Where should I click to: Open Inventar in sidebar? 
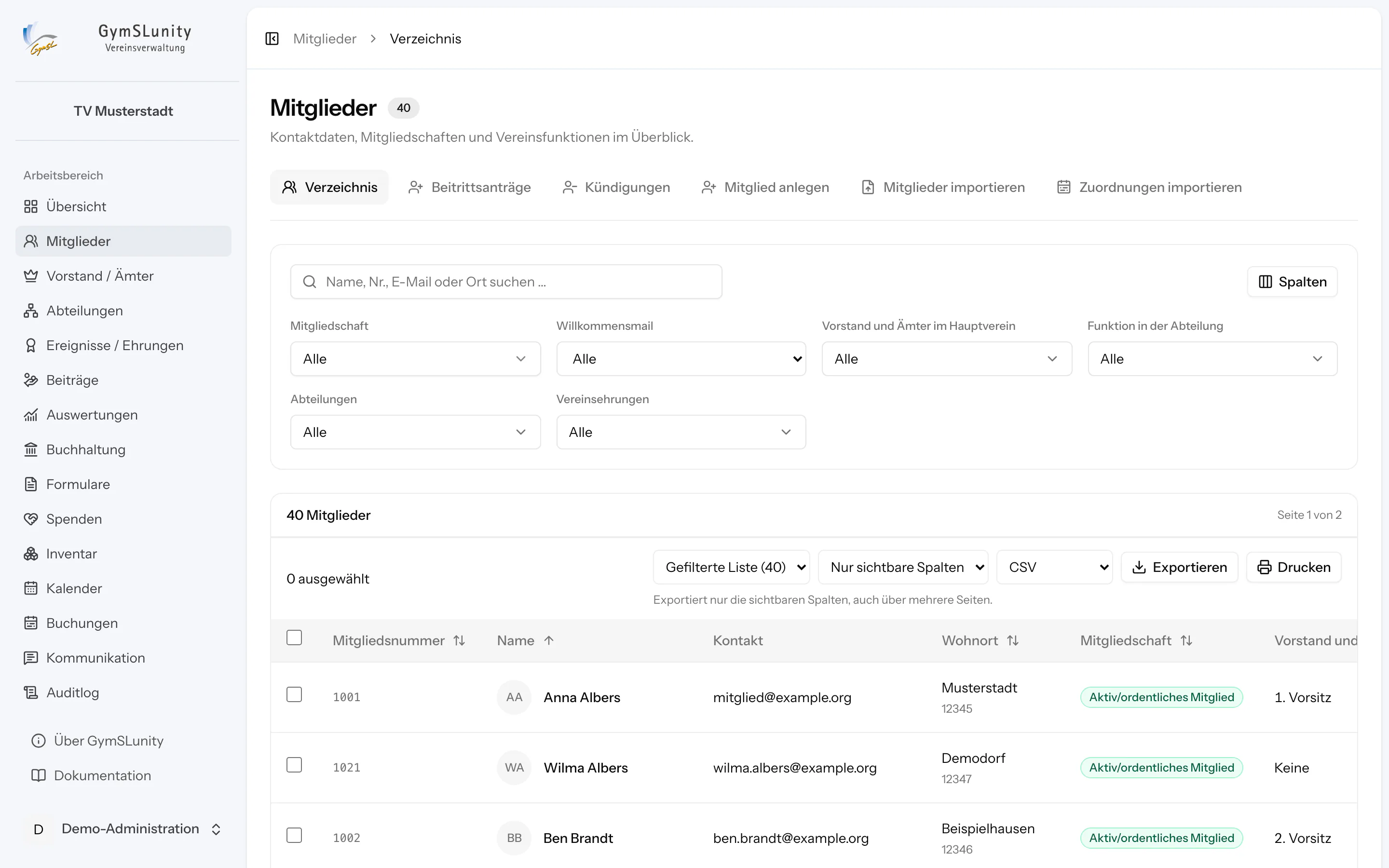(123, 554)
